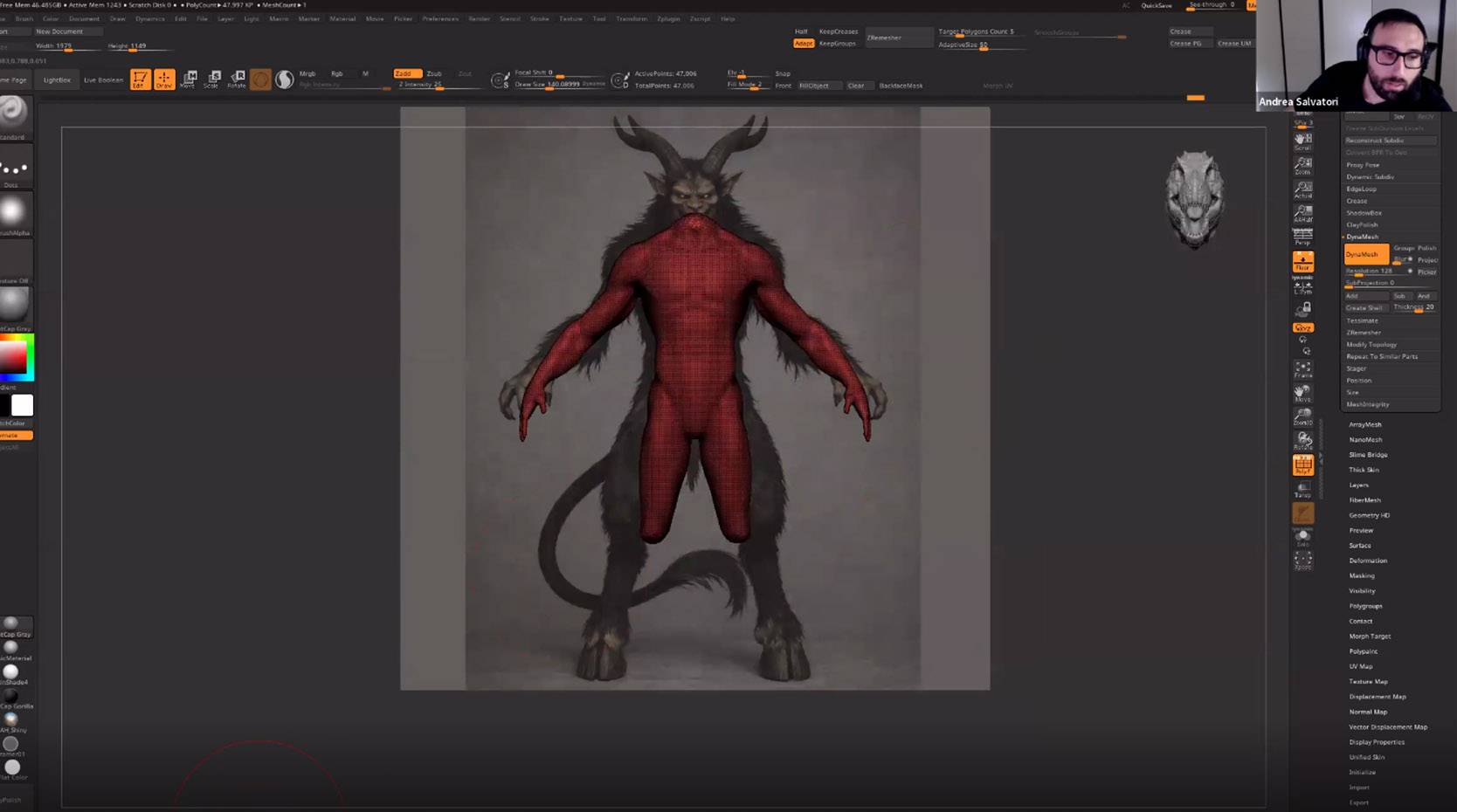Expand the Polygroups subpalette
This screenshot has height=812, width=1457.
point(1365,606)
